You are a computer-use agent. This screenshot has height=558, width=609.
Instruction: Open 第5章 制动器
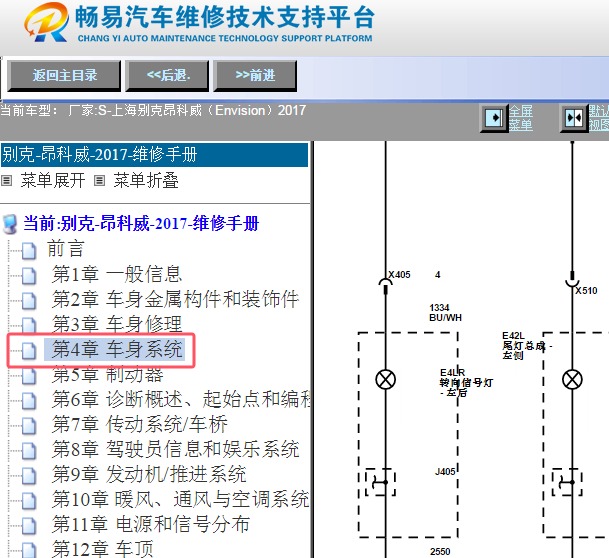tap(108, 374)
